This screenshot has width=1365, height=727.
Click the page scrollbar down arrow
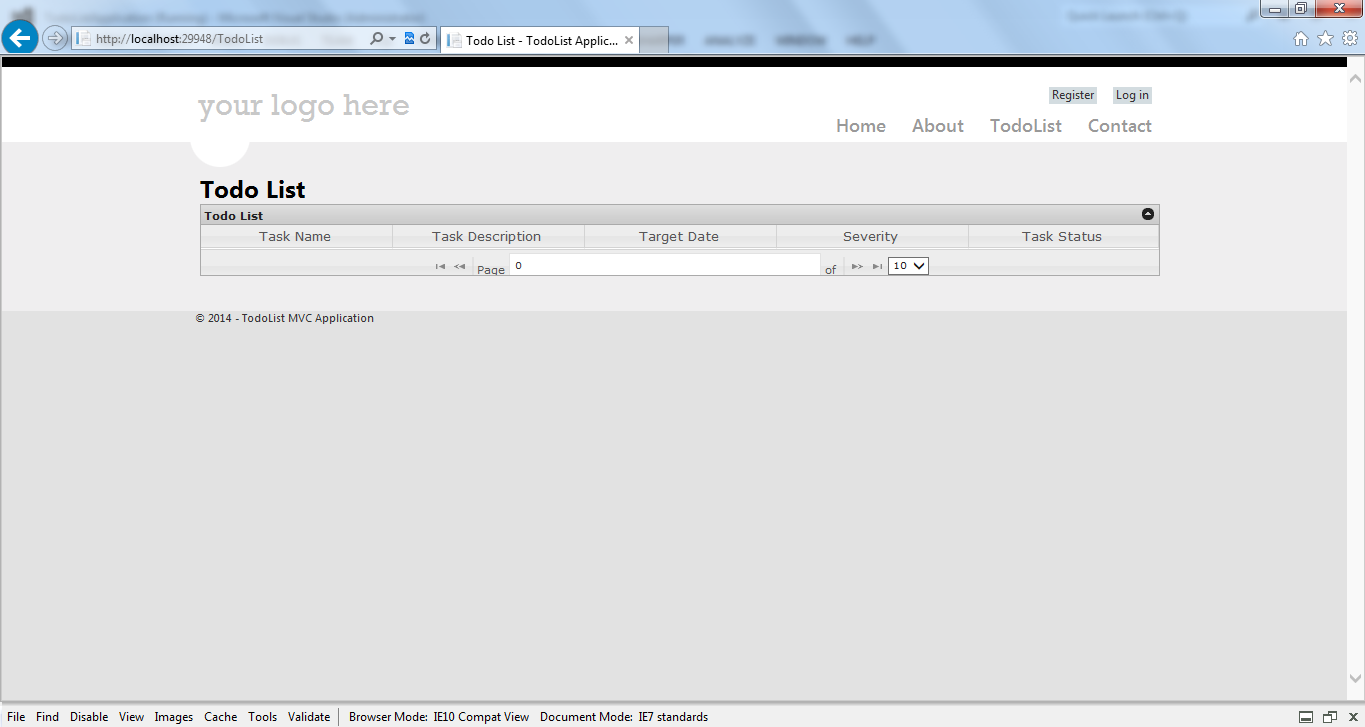click(x=1356, y=679)
